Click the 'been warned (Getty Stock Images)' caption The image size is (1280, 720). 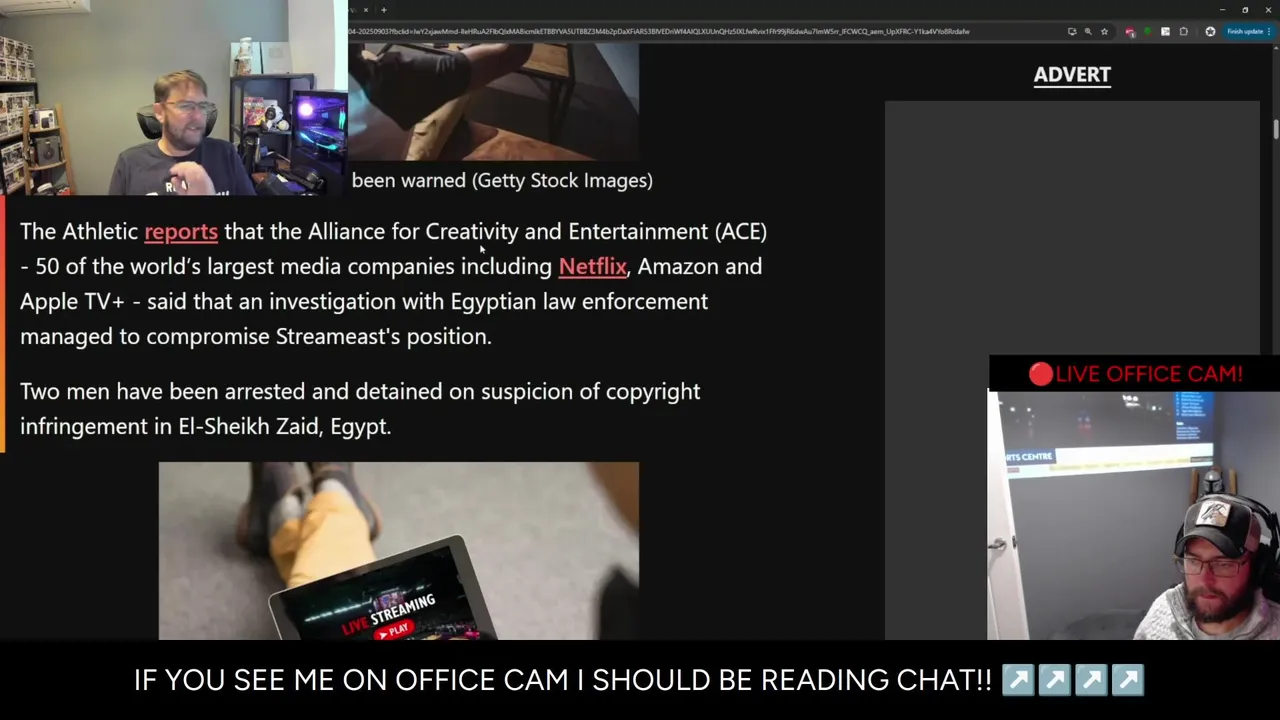(x=502, y=180)
